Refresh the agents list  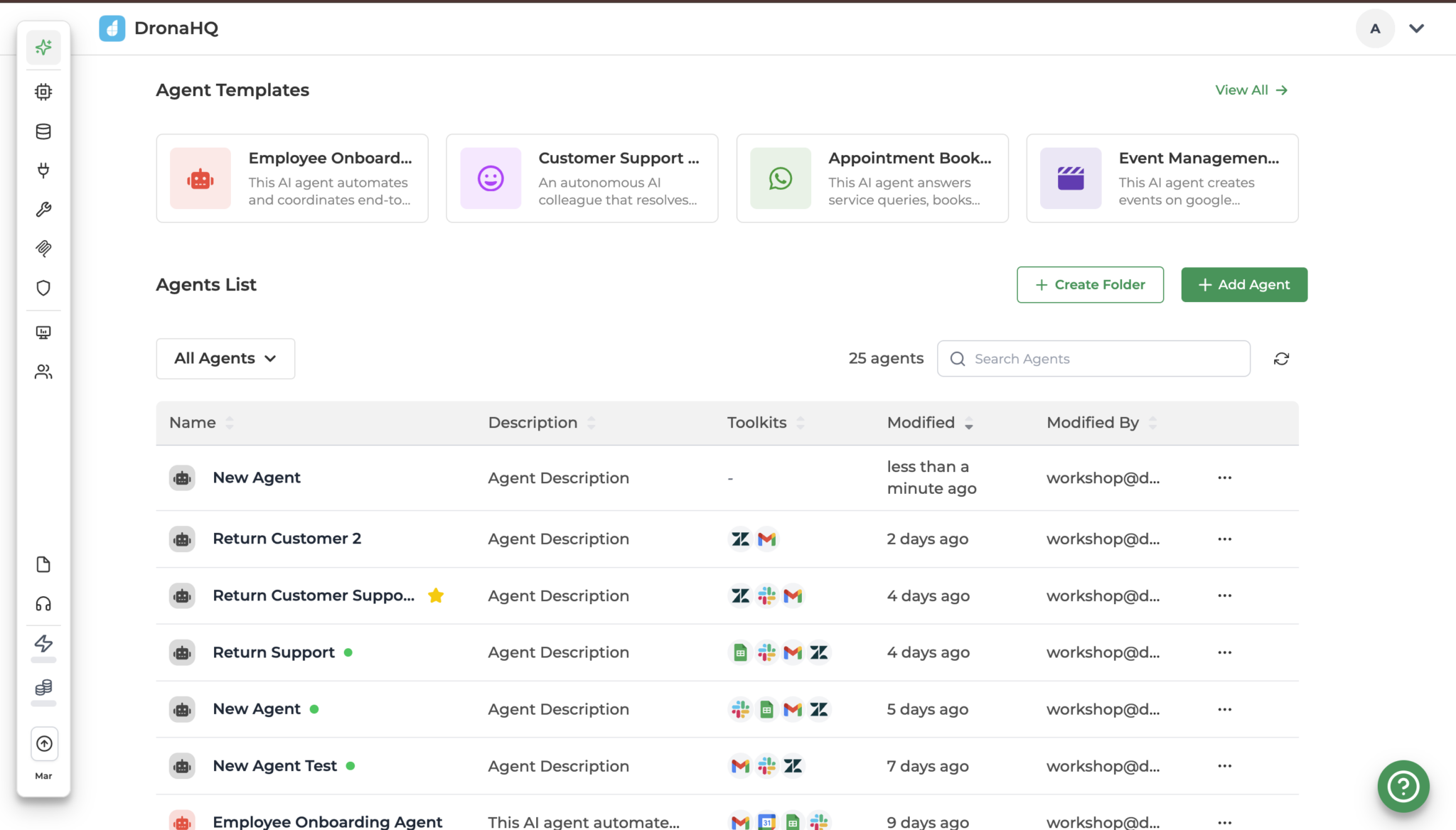[1281, 359]
